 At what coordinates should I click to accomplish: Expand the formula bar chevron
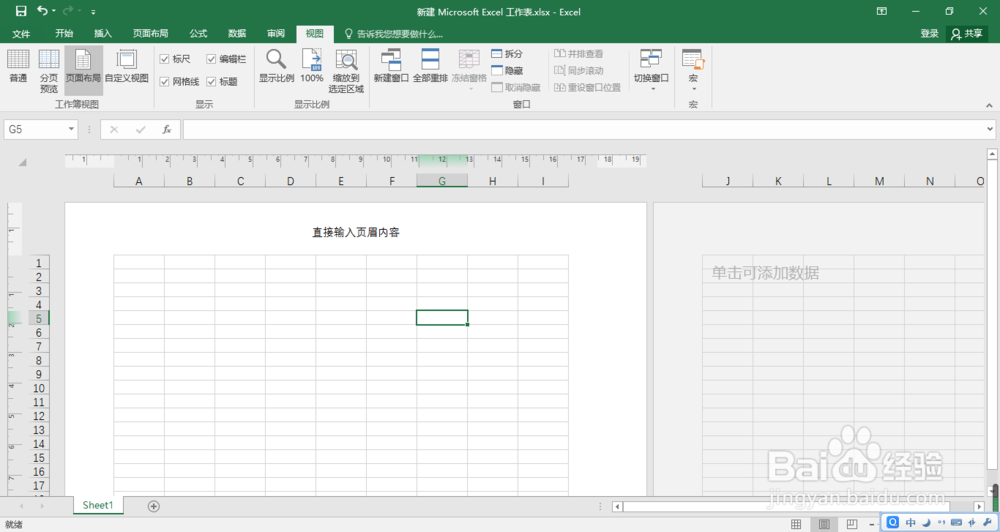[x=990, y=129]
